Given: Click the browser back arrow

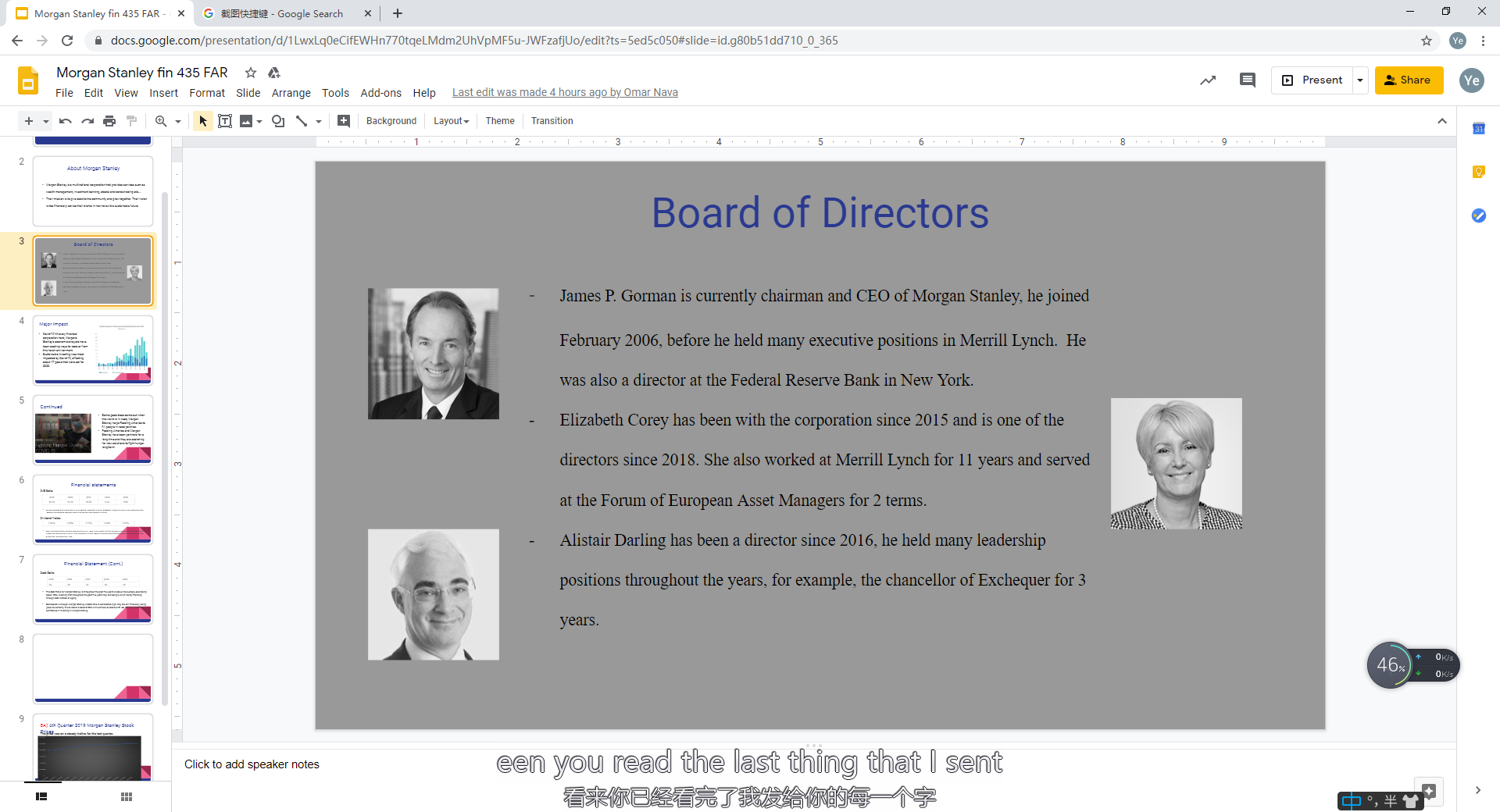Looking at the screenshot, I should pyautogui.click(x=17, y=41).
